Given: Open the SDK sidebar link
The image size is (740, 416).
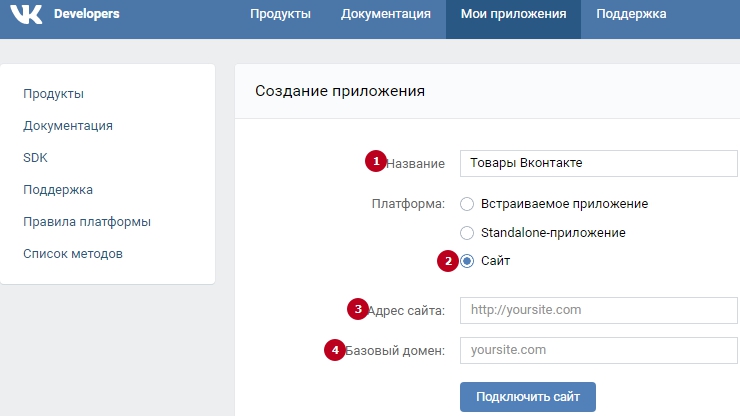Looking at the screenshot, I should [35, 158].
